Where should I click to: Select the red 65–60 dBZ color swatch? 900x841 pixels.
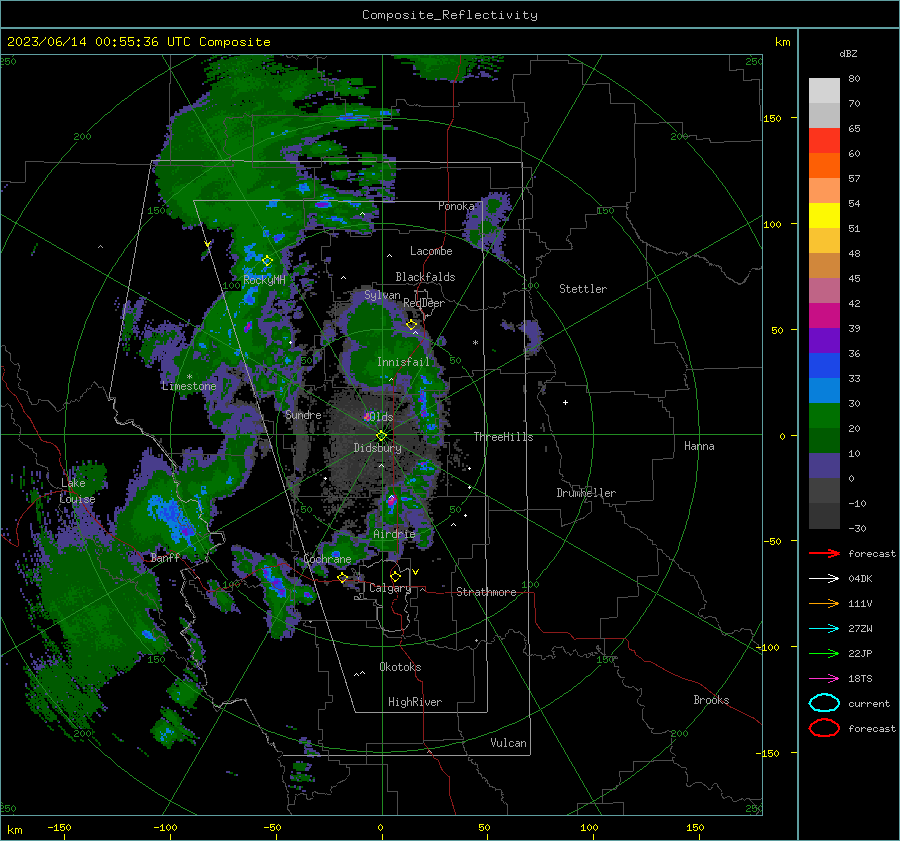(824, 140)
